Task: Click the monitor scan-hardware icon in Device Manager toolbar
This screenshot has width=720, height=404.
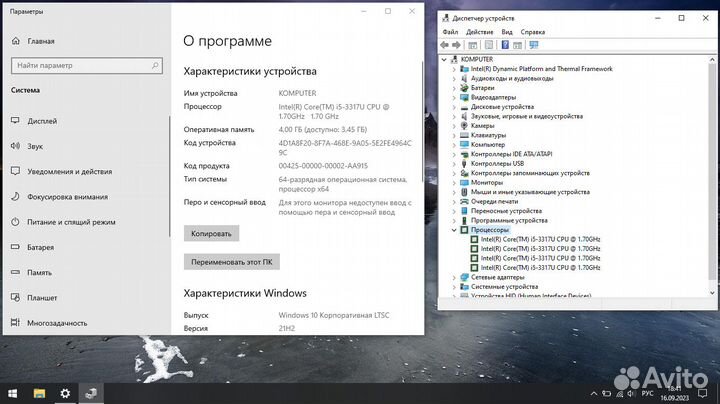Action: [x=534, y=45]
